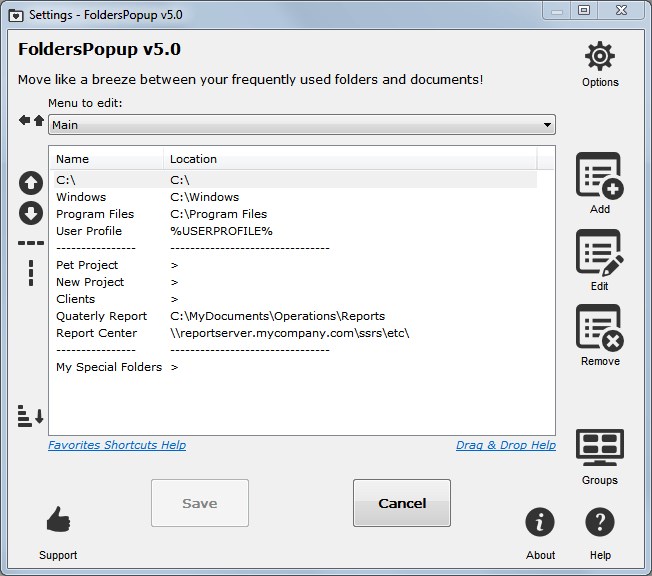652x576 pixels.
Task: Click the Remove favorite icon
Action: click(599, 327)
